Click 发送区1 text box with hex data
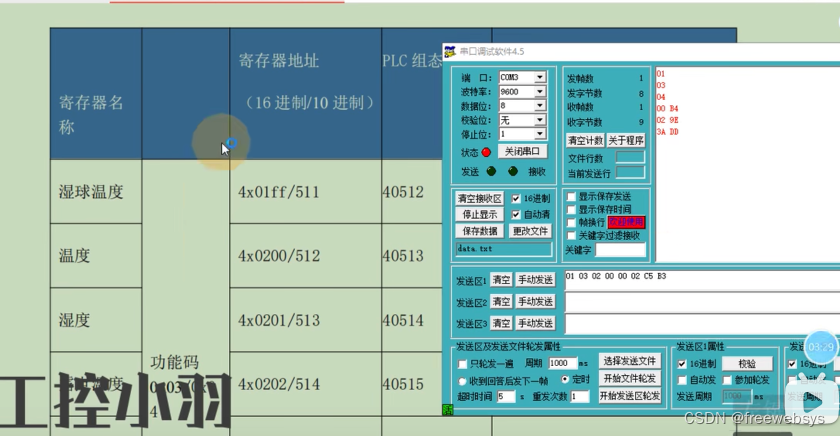The width and height of the screenshot is (840, 436). [x=702, y=280]
